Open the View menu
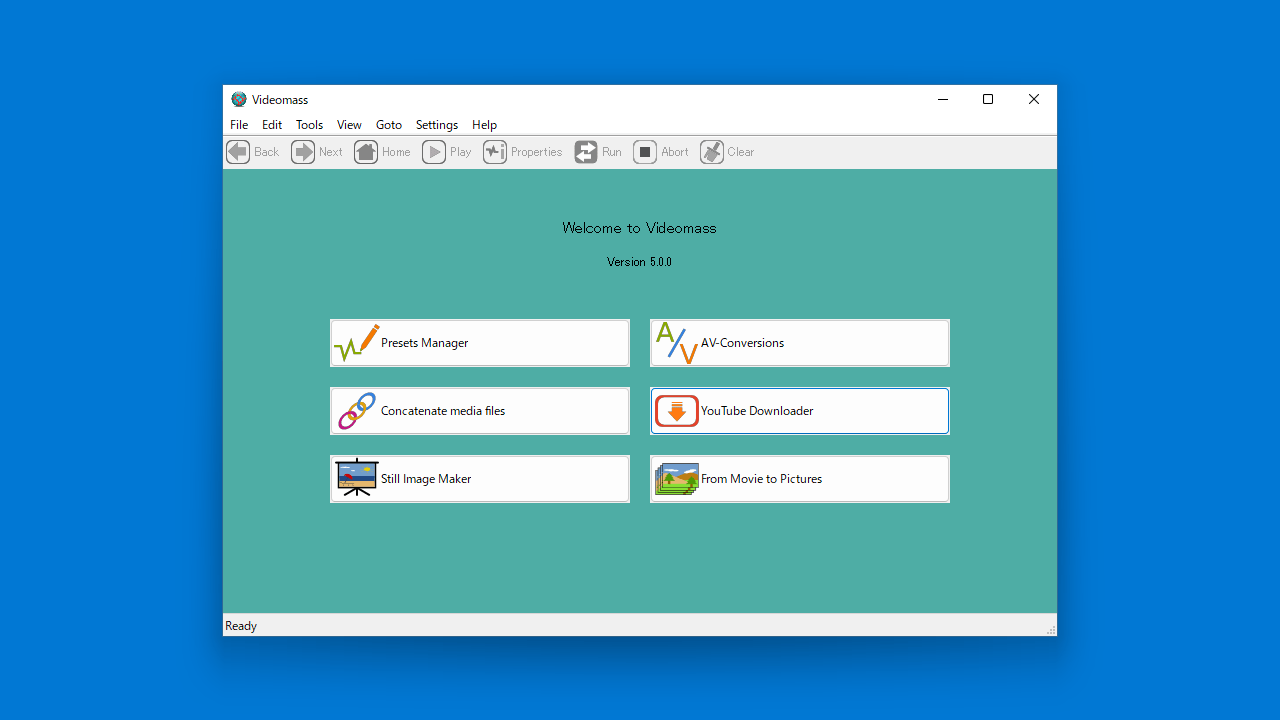The height and width of the screenshot is (720, 1280). click(349, 125)
